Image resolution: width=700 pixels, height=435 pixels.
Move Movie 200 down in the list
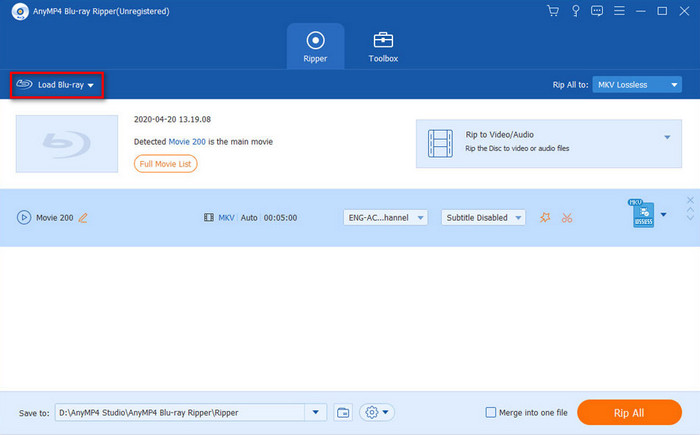coord(690,218)
